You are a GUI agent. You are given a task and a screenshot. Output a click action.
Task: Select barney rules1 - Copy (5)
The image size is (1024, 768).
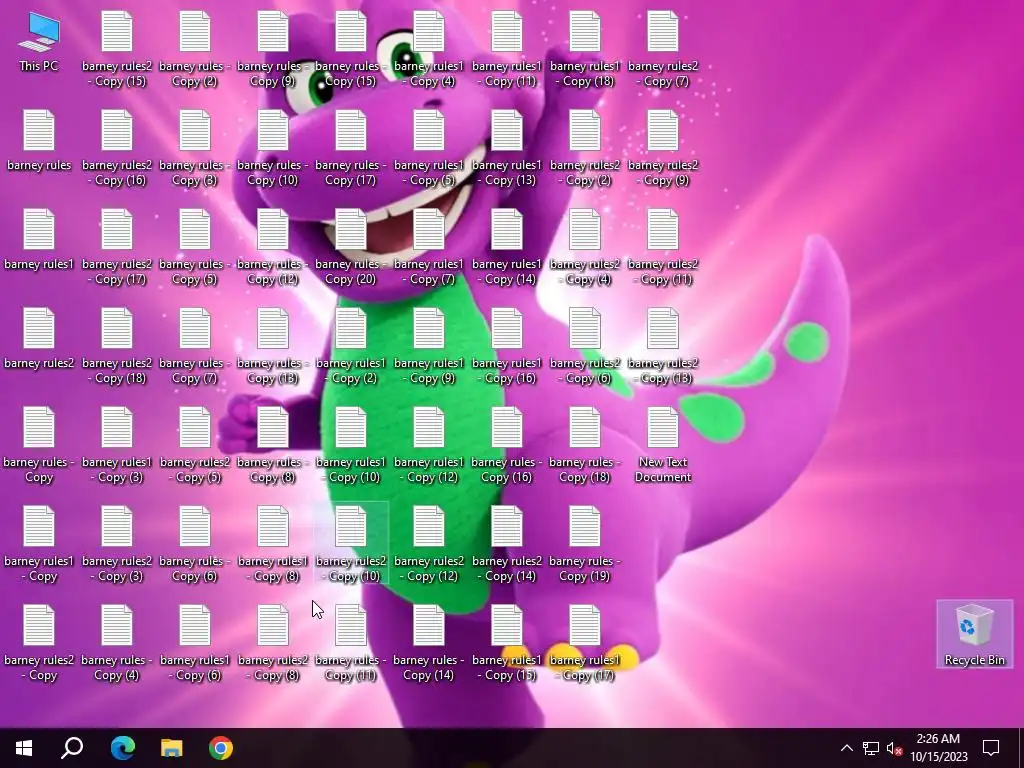[x=429, y=149]
